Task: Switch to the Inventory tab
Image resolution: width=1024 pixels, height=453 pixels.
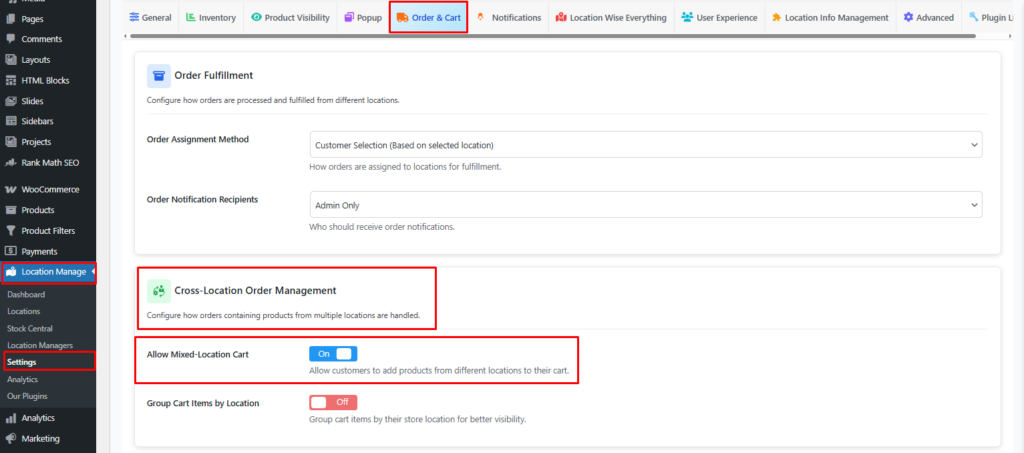Action: [x=212, y=18]
